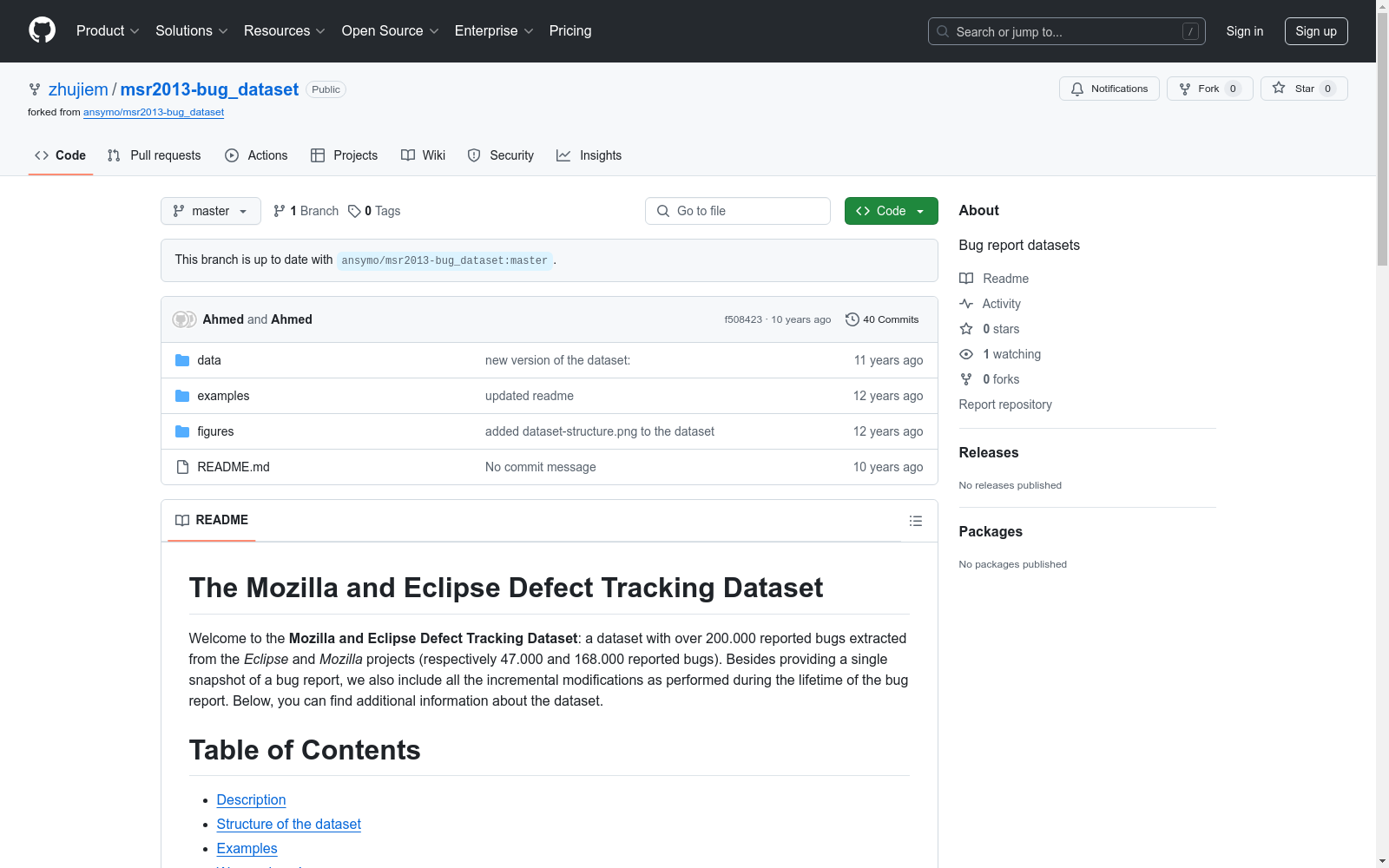Open the msr2013-bug_dataset repository link
The image size is (1389, 868).
[x=209, y=89]
